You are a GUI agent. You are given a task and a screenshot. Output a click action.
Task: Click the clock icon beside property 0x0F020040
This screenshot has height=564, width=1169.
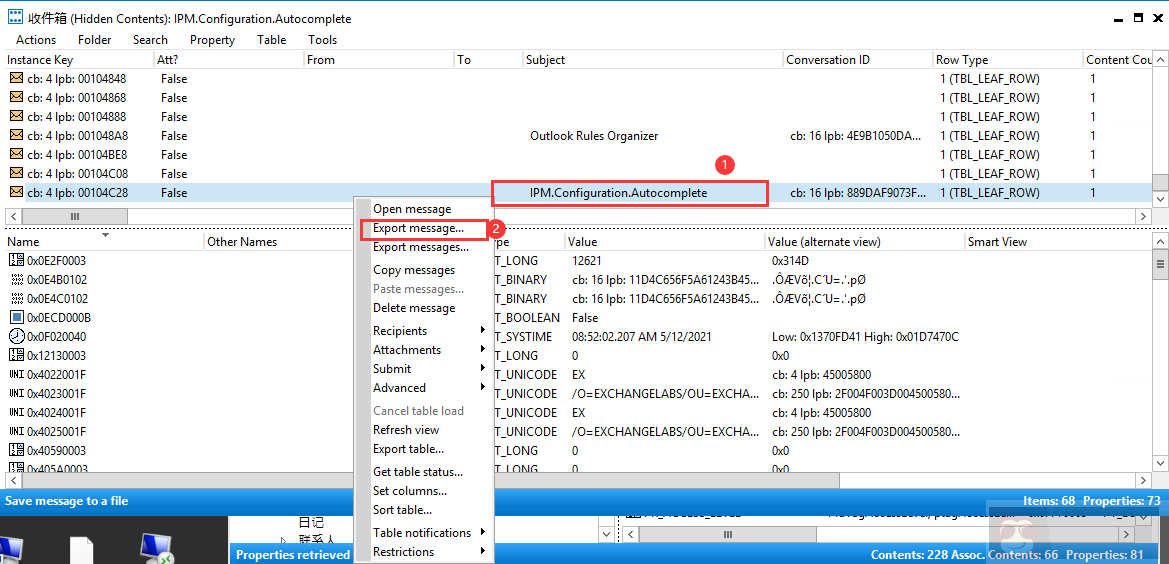[x=16, y=337]
